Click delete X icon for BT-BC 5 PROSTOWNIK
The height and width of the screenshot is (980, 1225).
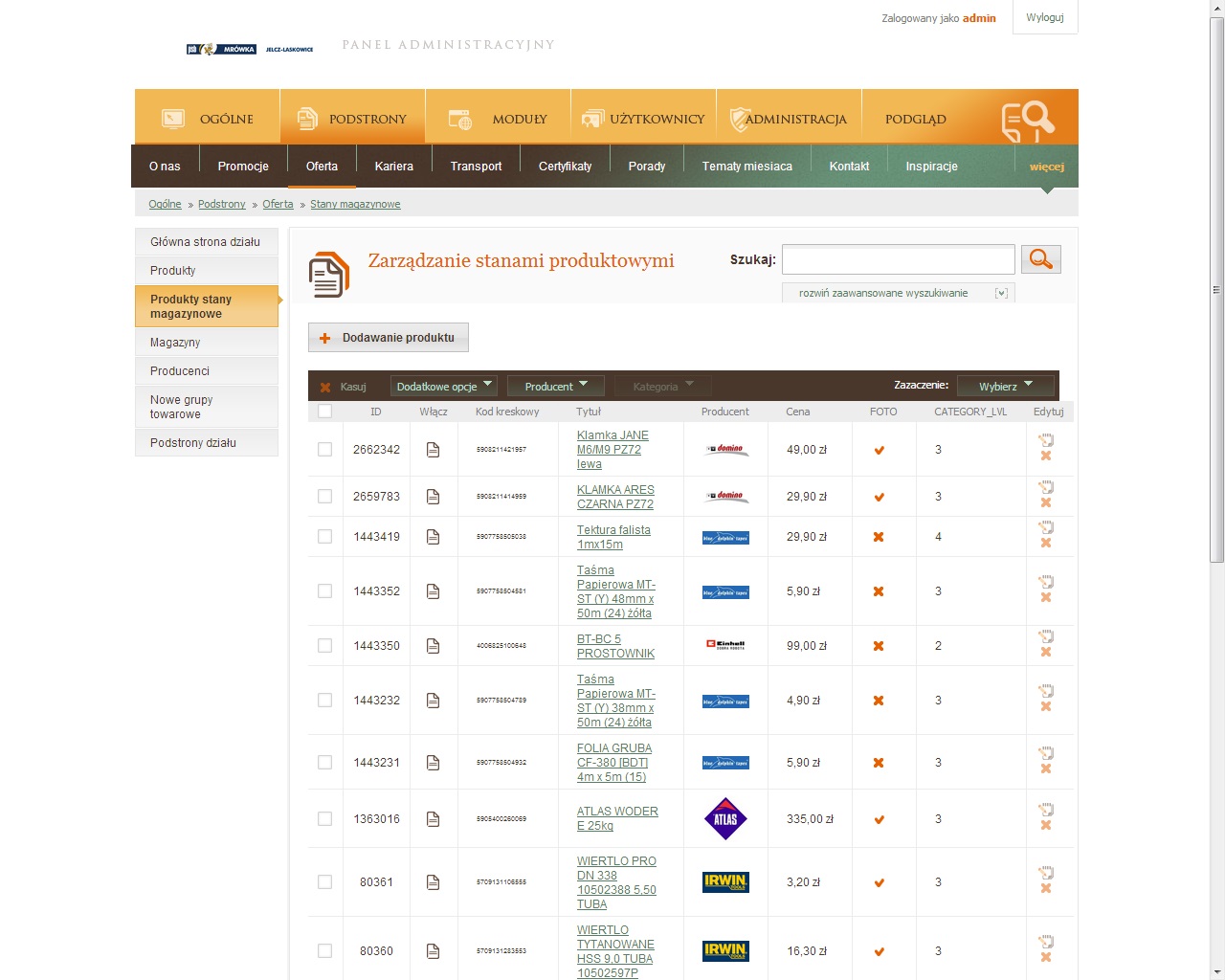1046,653
